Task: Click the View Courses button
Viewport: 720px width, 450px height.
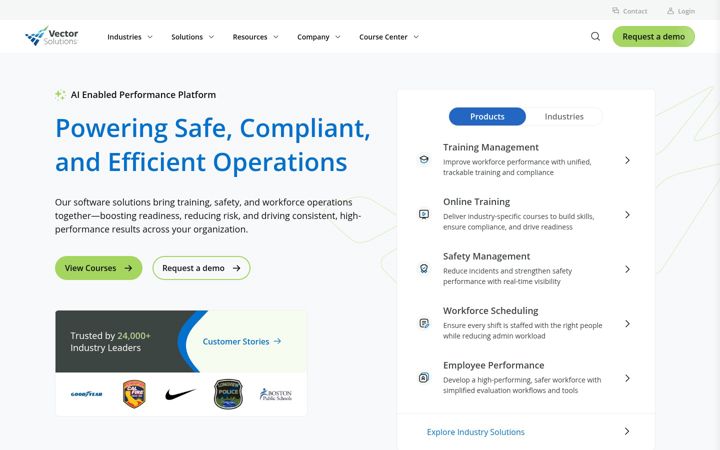Action: pyautogui.click(x=99, y=268)
